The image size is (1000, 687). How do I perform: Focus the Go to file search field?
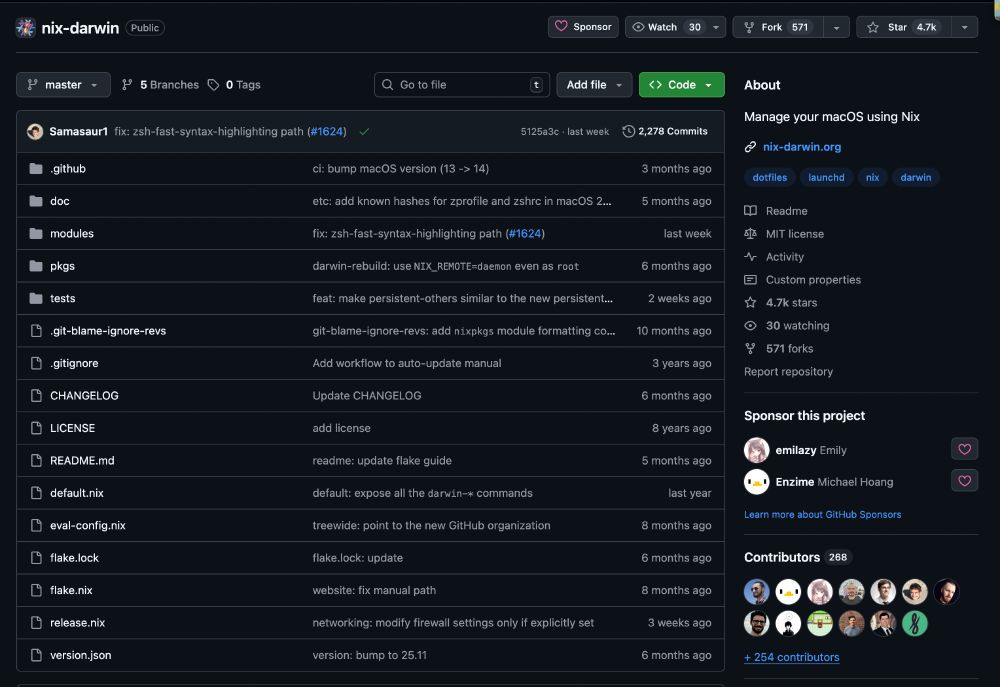(x=462, y=85)
